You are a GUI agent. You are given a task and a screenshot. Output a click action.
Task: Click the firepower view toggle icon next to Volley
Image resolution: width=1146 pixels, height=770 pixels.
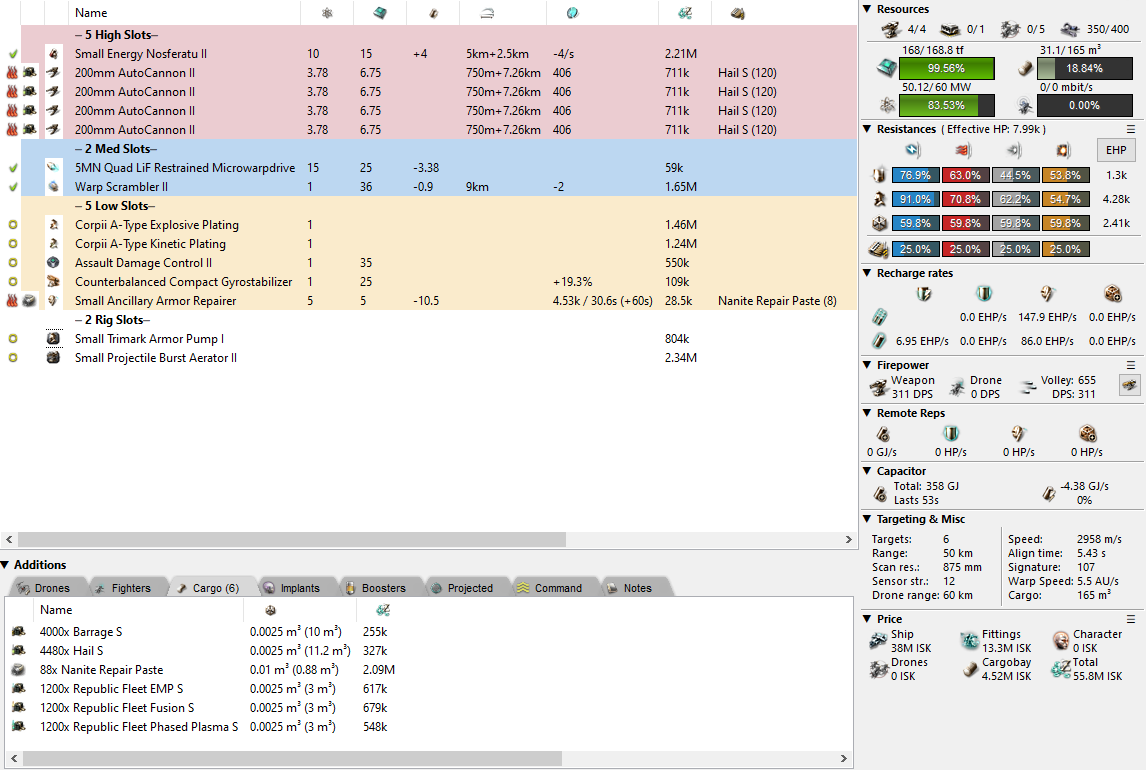click(1129, 385)
